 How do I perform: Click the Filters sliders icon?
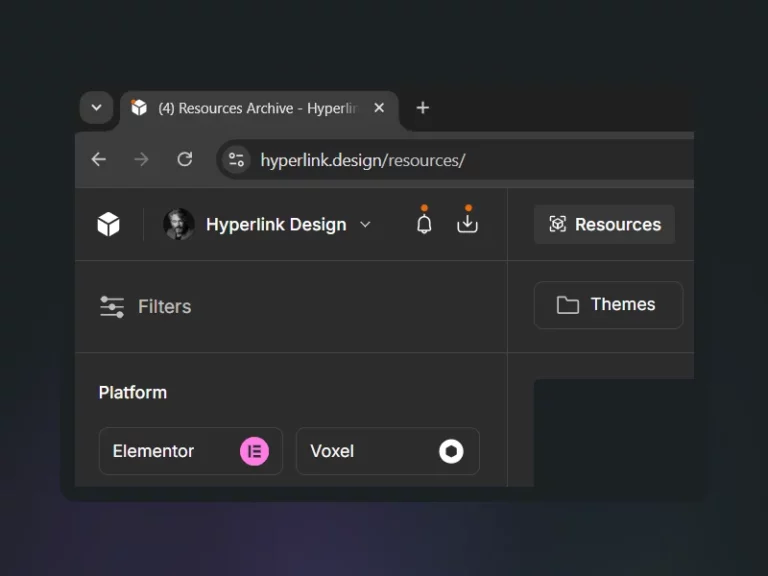112,307
